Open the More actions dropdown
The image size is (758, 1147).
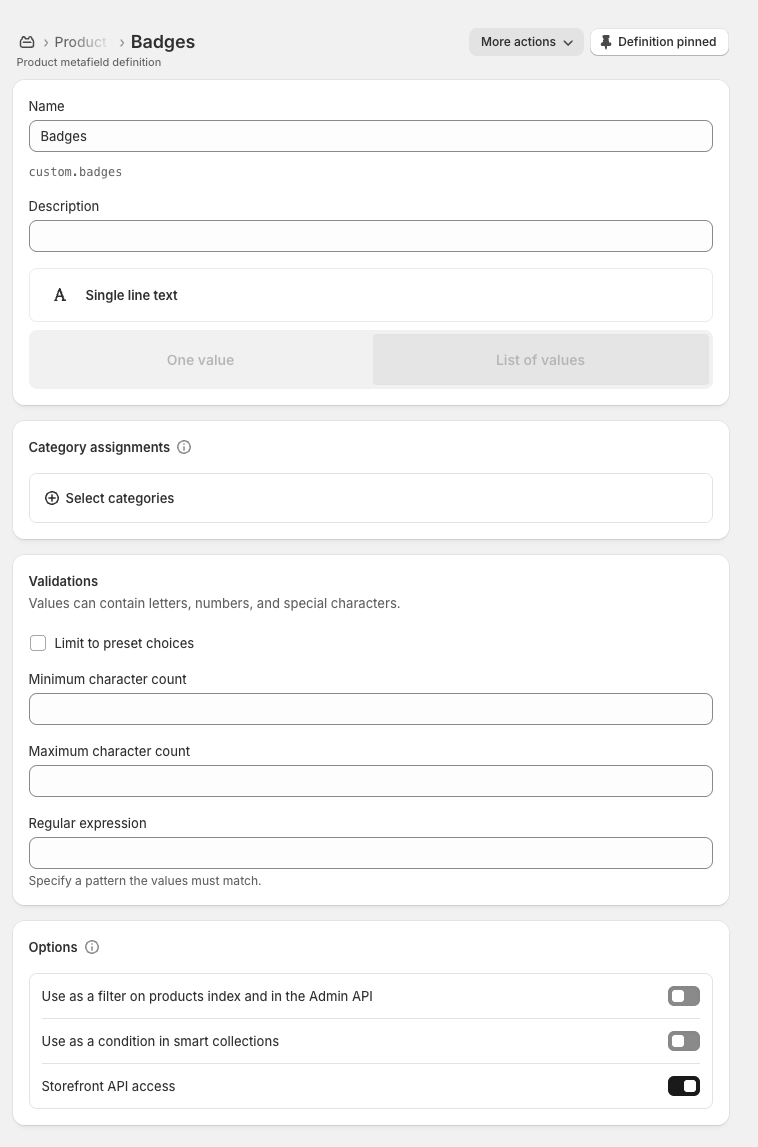(x=526, y=42)
